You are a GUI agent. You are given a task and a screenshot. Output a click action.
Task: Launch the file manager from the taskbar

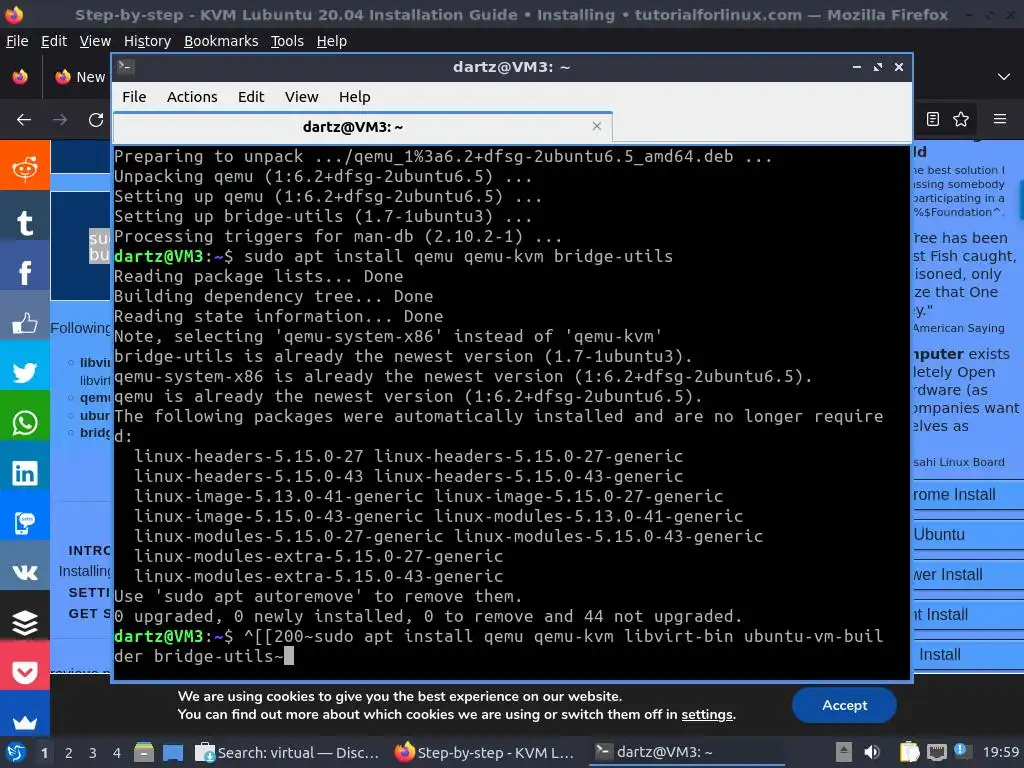coord(144,752)
